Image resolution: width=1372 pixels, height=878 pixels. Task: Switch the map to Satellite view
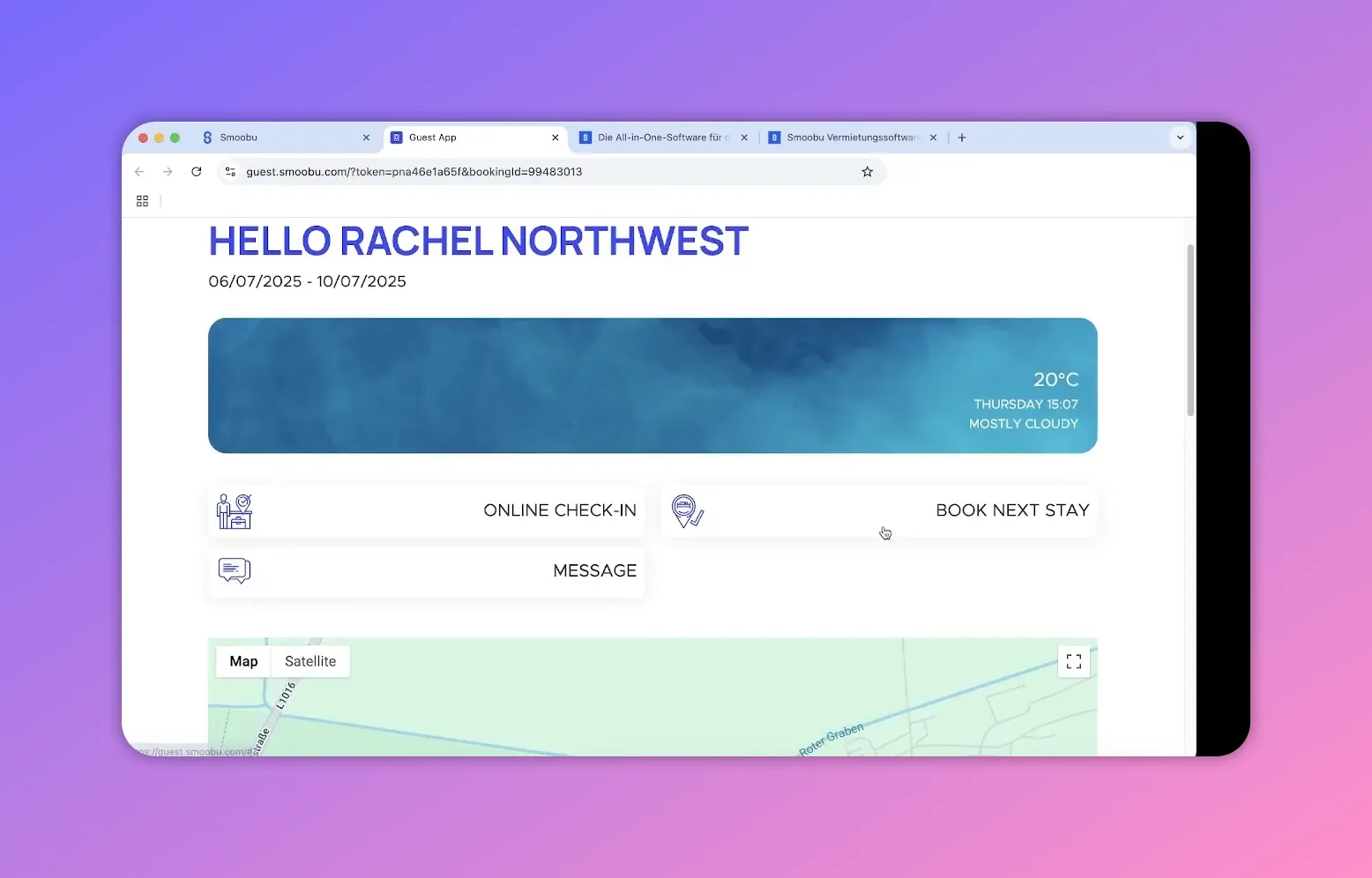point(310,661)
